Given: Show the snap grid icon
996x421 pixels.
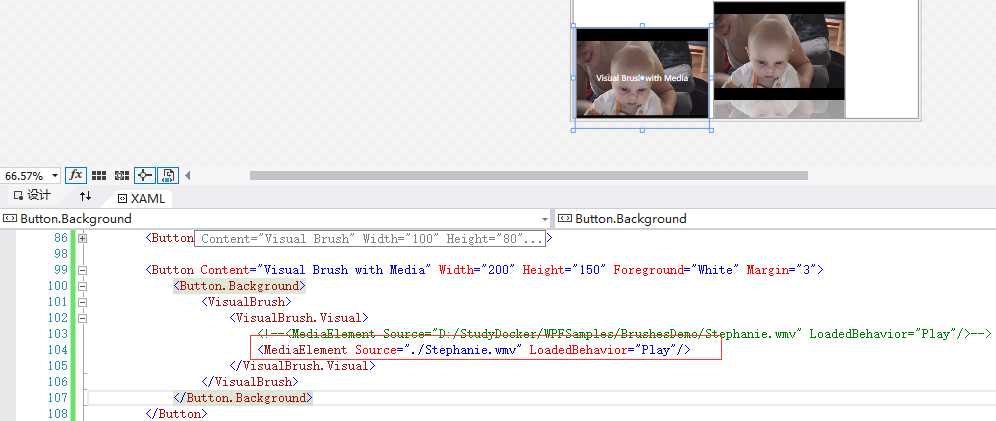Looking at the screenshot, I should [x=99, y=175].
